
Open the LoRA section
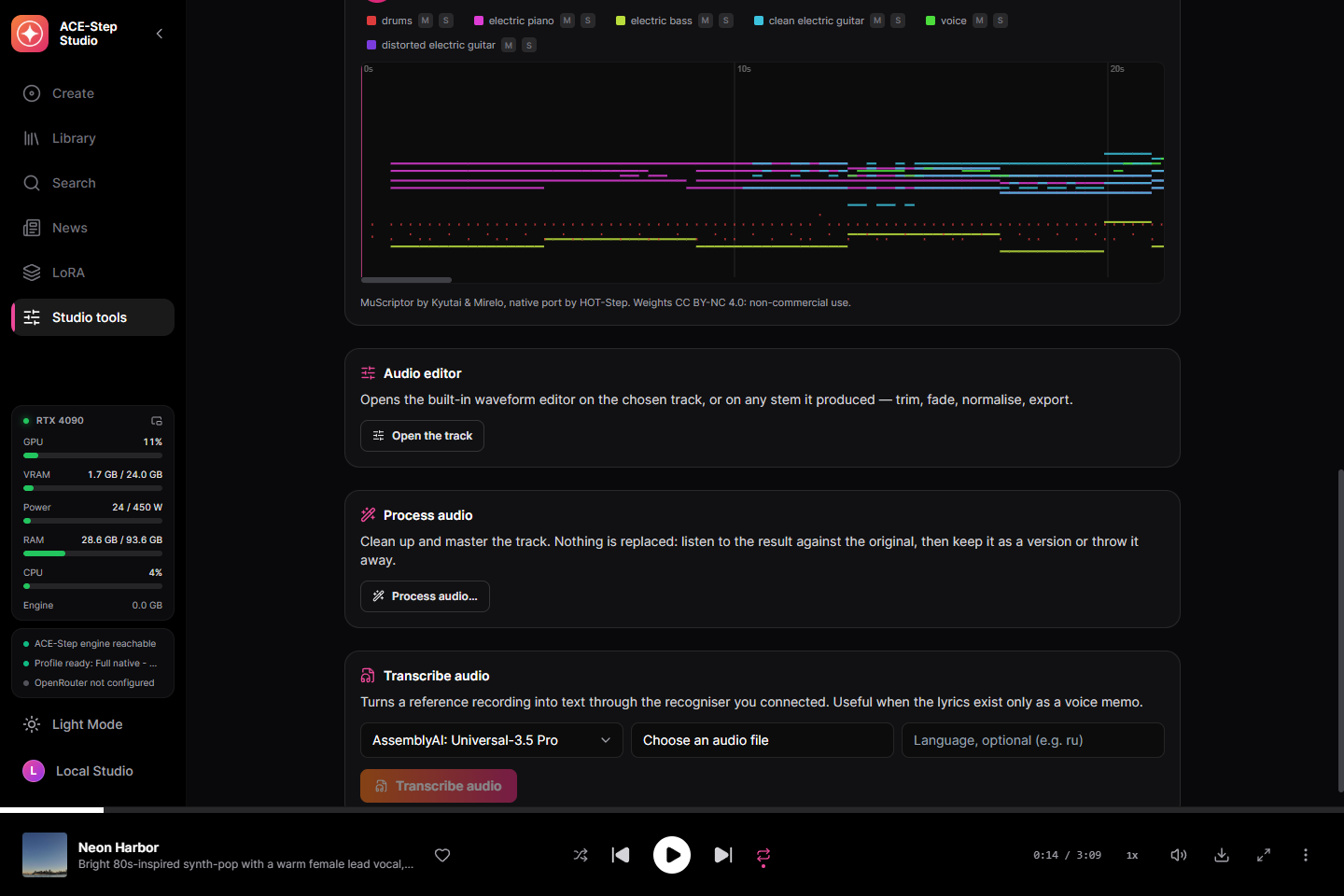(x=92, y=273)
